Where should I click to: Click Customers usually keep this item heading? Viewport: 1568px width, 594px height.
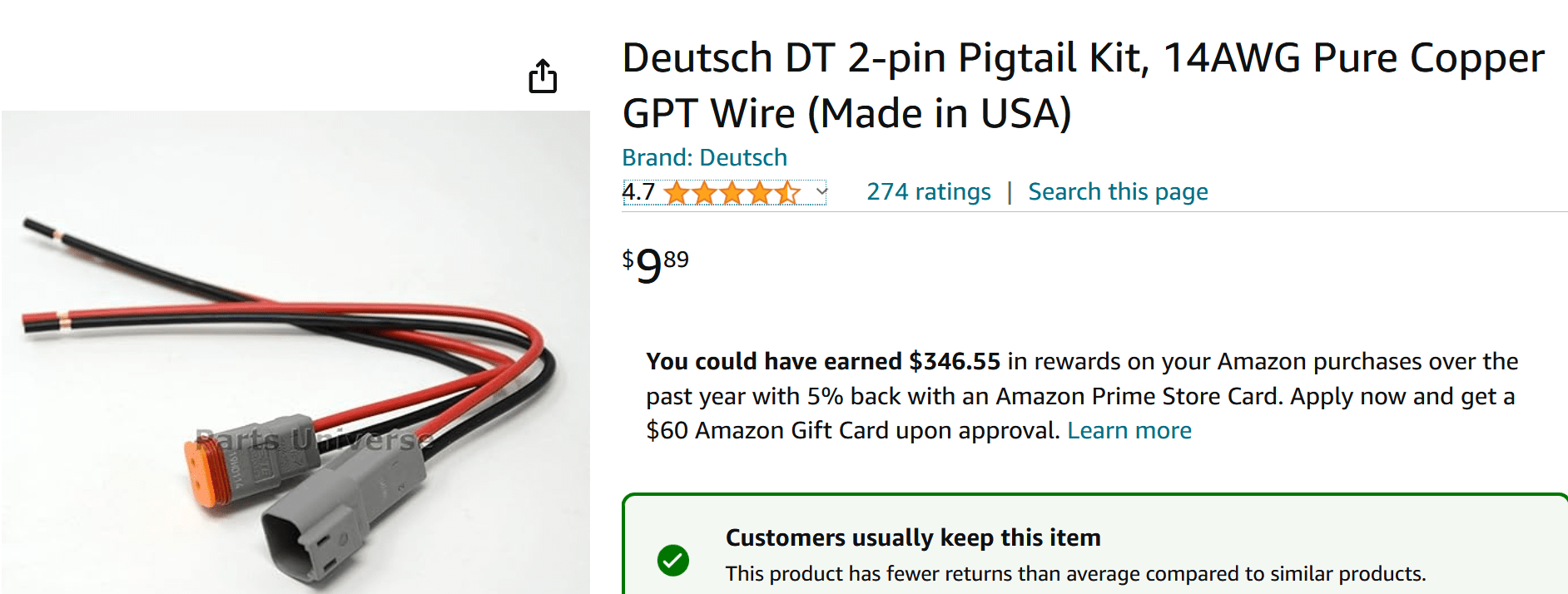point(913,537)
